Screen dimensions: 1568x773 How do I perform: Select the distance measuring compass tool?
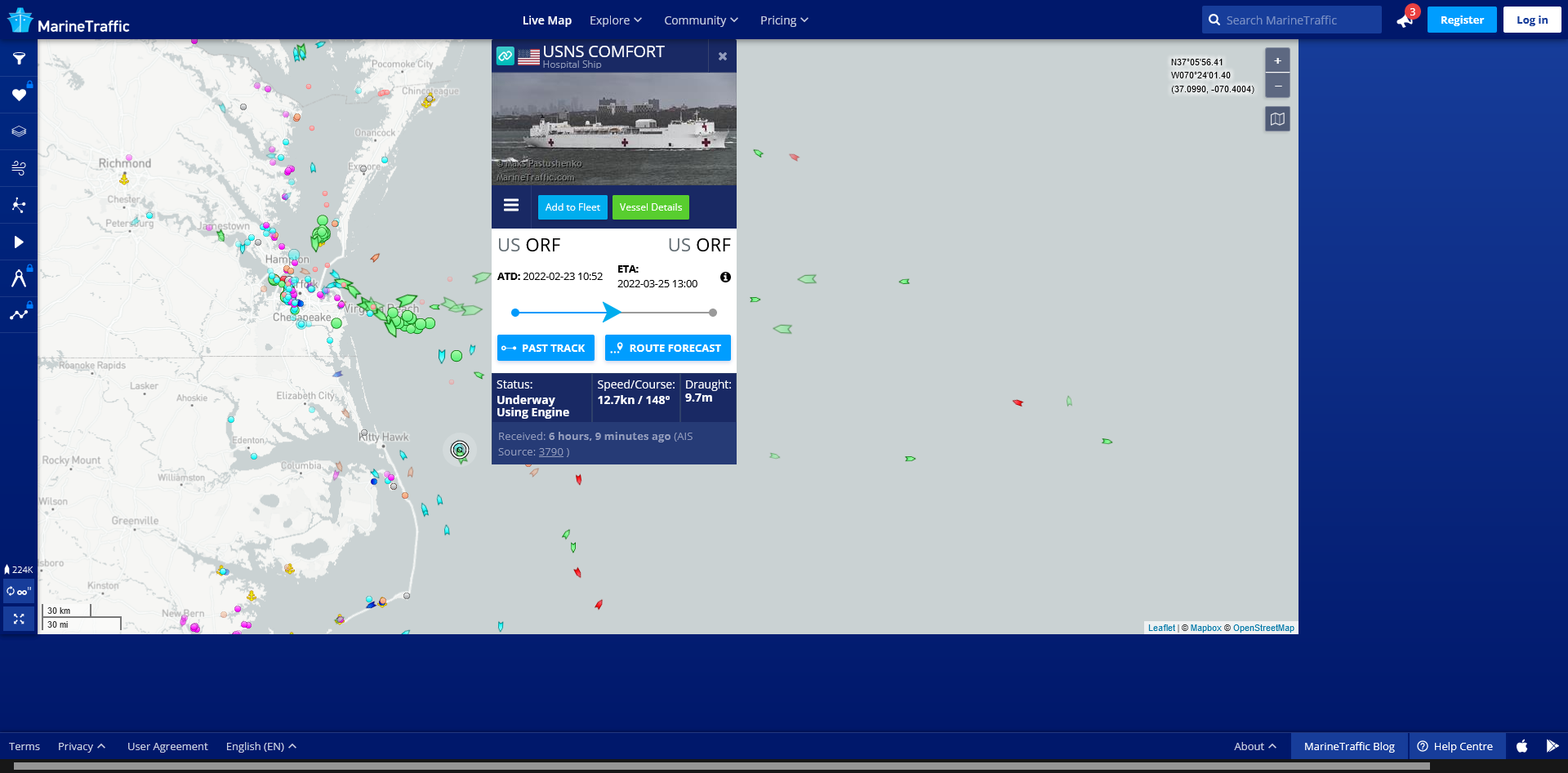tap(19, 278)
